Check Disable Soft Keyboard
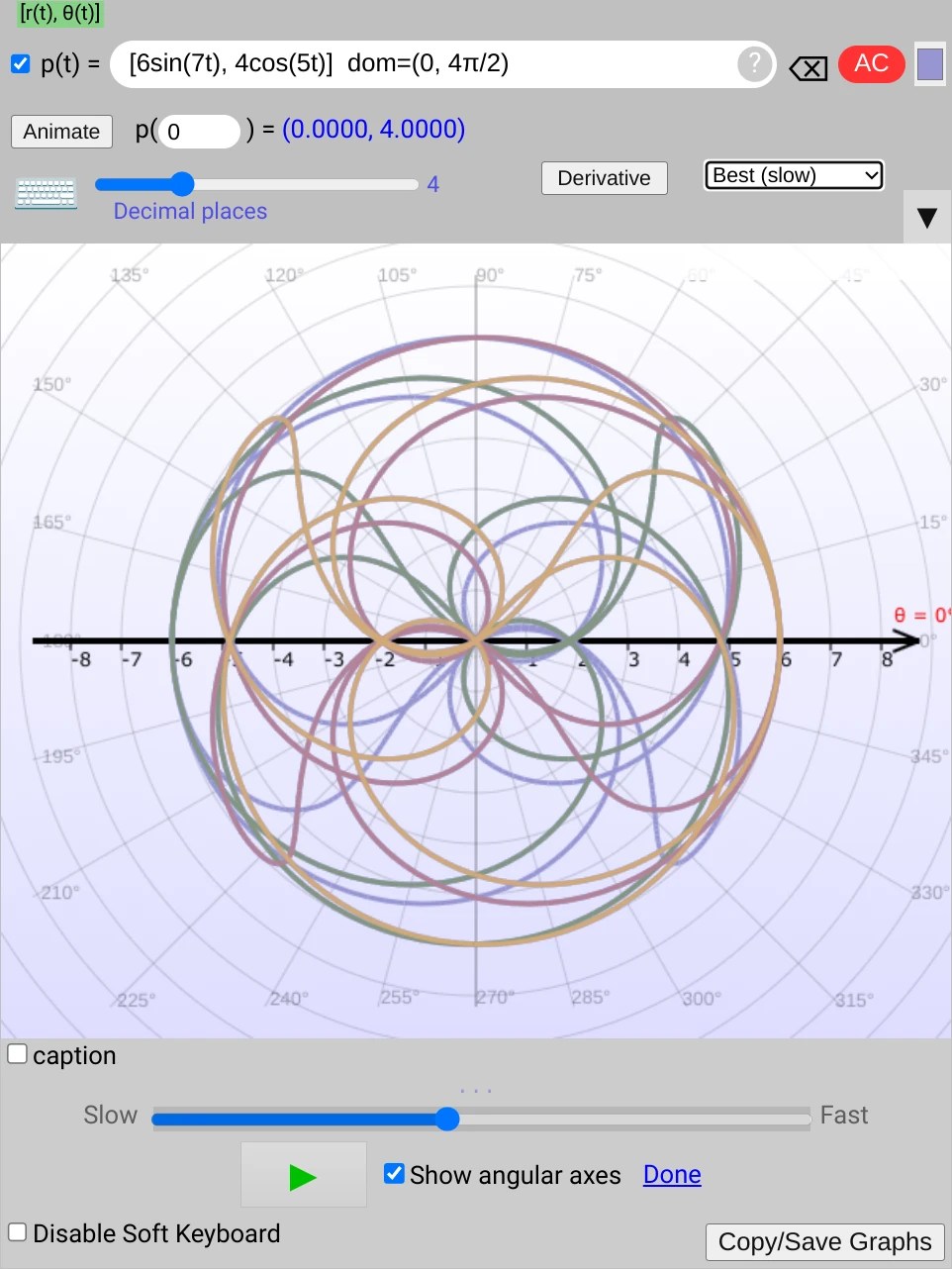Image resolution: width=952 pixels, height=1269 pixels. coord(16,1232)
